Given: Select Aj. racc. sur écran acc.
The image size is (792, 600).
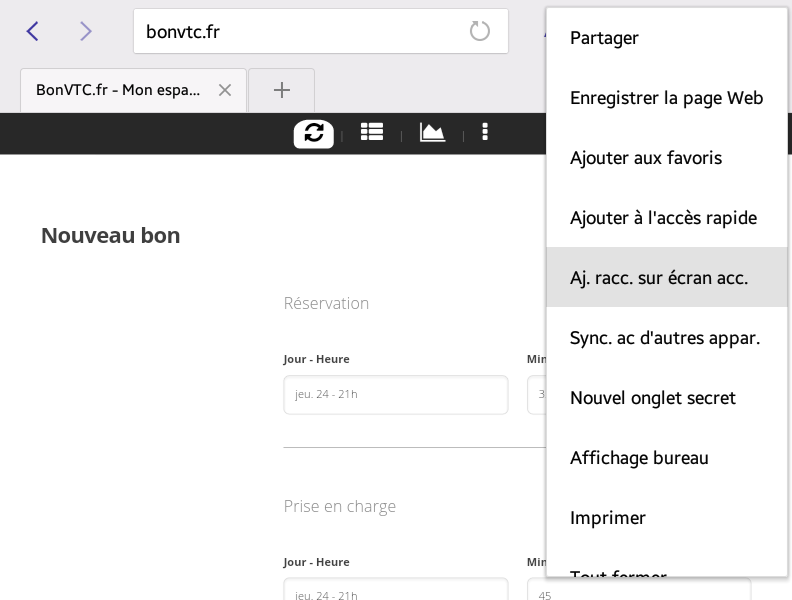Looking at the screenshot, I should click(x=667, y=277).
